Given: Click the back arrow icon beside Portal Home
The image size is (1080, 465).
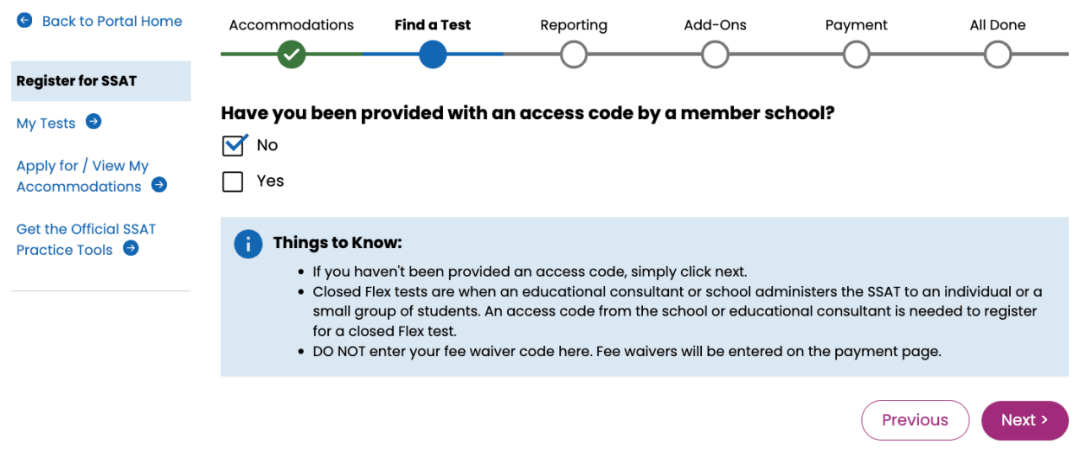Looking at the screenshot, I should point(25,21).
